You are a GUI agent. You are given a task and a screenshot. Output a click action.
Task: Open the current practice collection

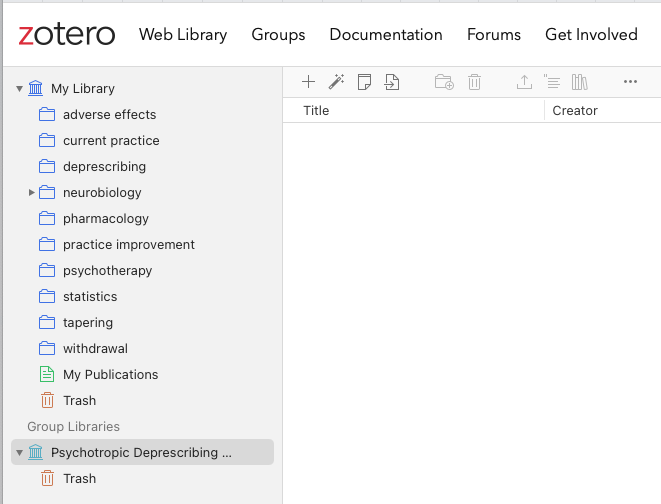coord(111,141)
